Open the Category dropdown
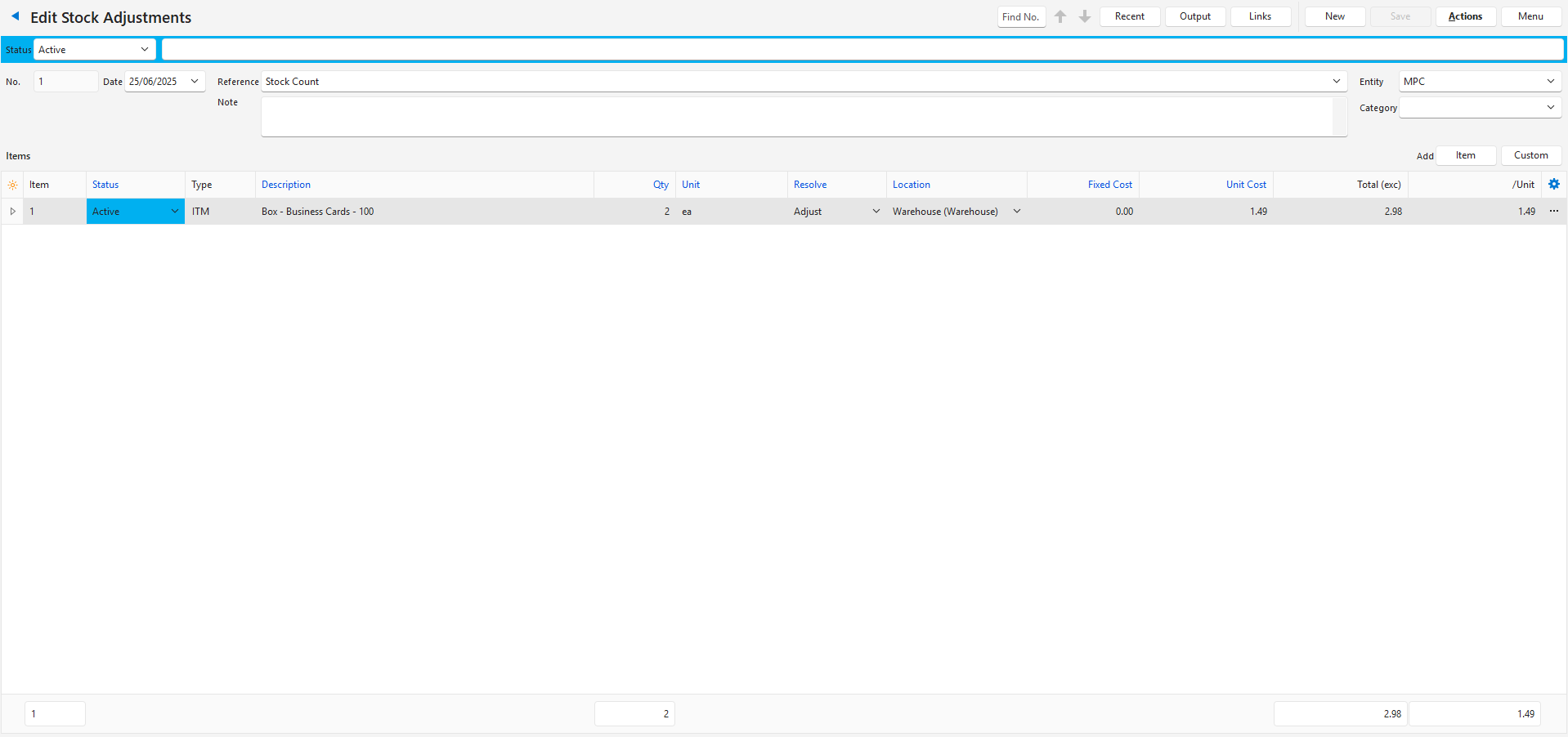This screenshot has width=1568, height=737. [1551, 108]
